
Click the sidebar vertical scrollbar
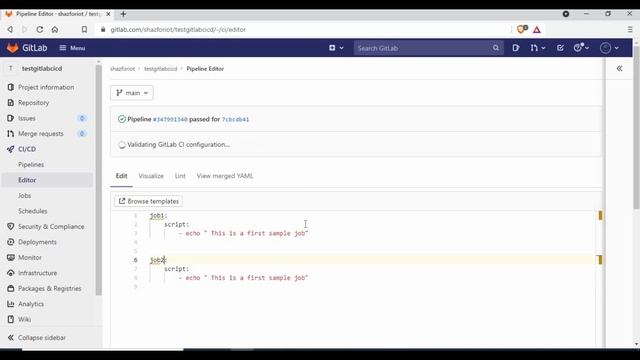click(98, 180)
